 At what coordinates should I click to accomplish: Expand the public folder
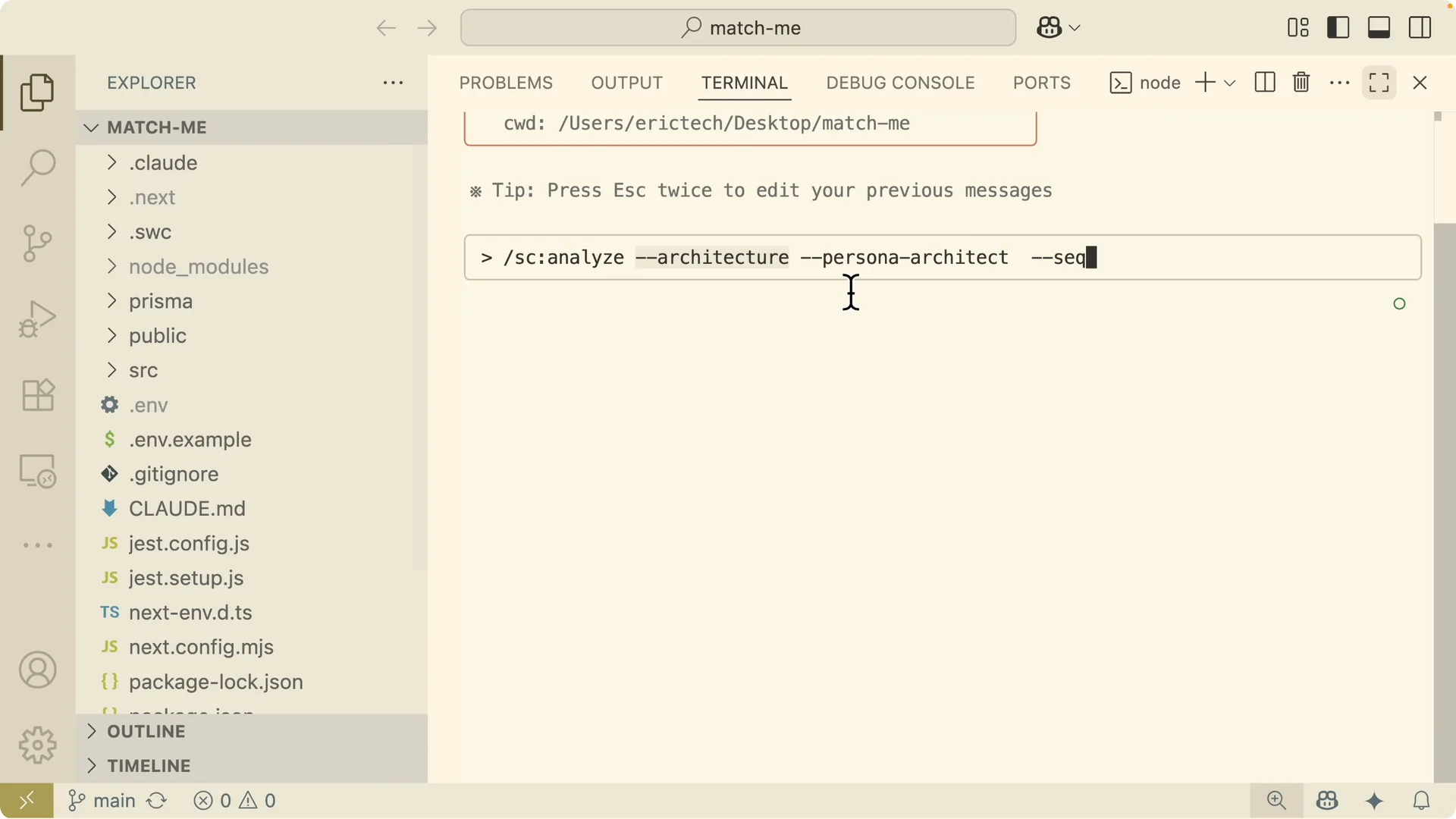[252, 336]
